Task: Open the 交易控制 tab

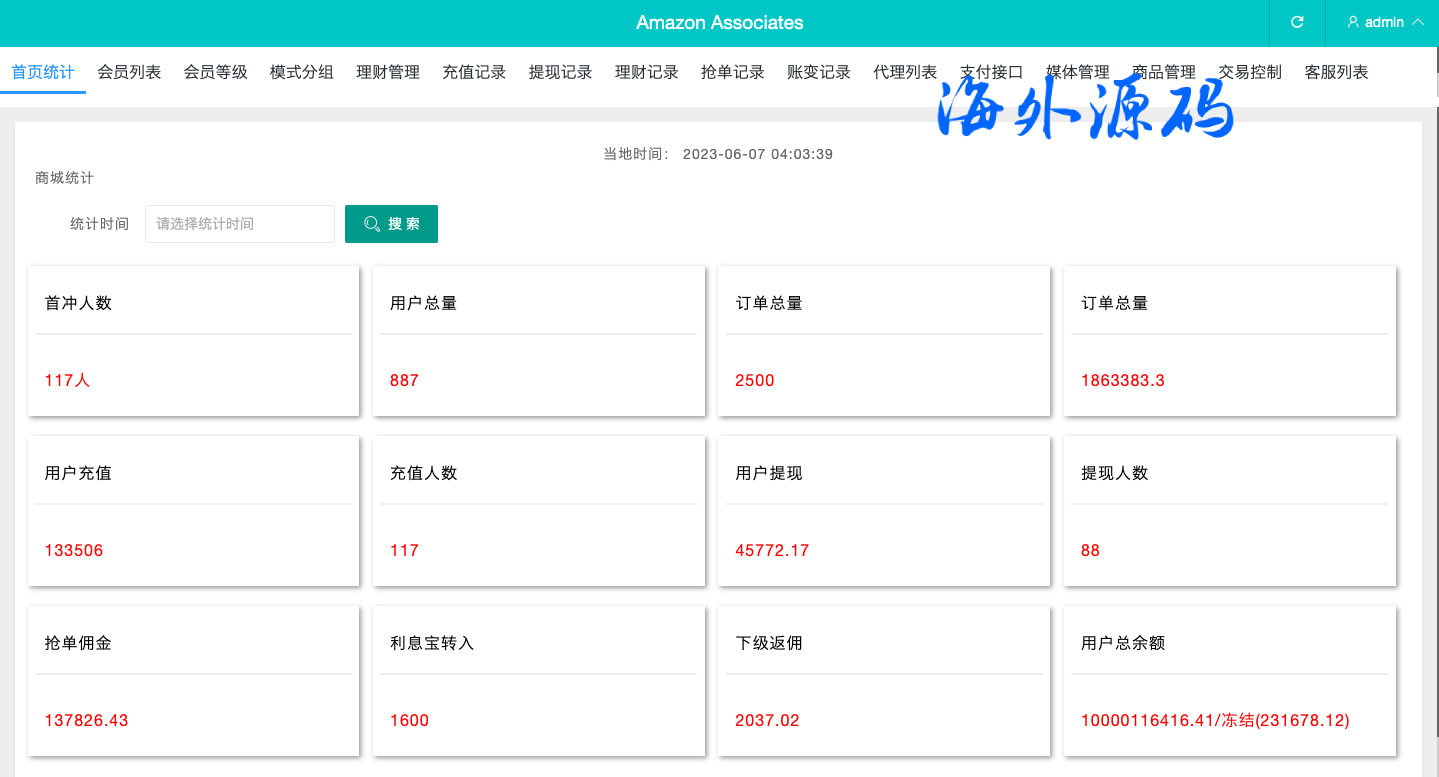Action: coord(1250,72)
